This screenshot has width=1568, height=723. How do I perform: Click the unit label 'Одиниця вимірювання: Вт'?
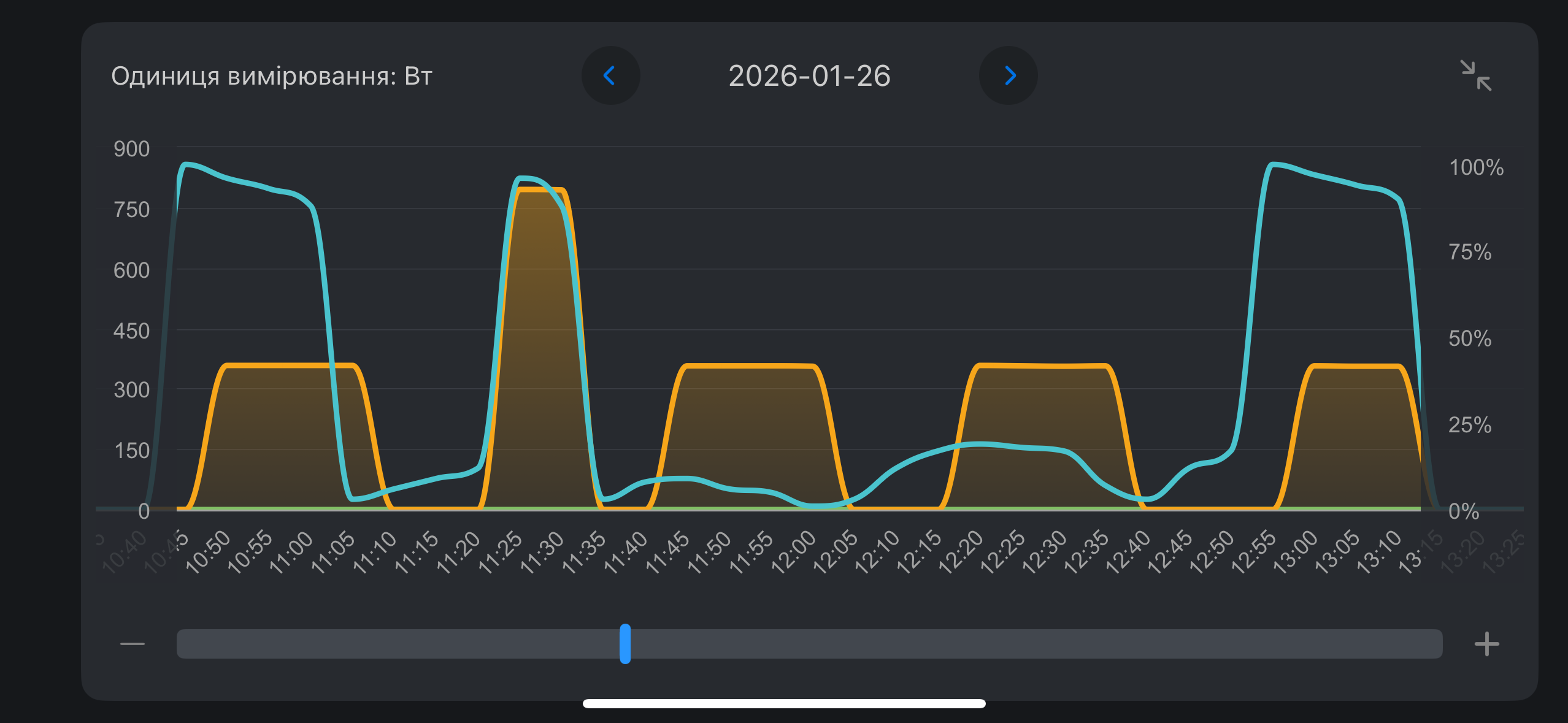[272, 76]
